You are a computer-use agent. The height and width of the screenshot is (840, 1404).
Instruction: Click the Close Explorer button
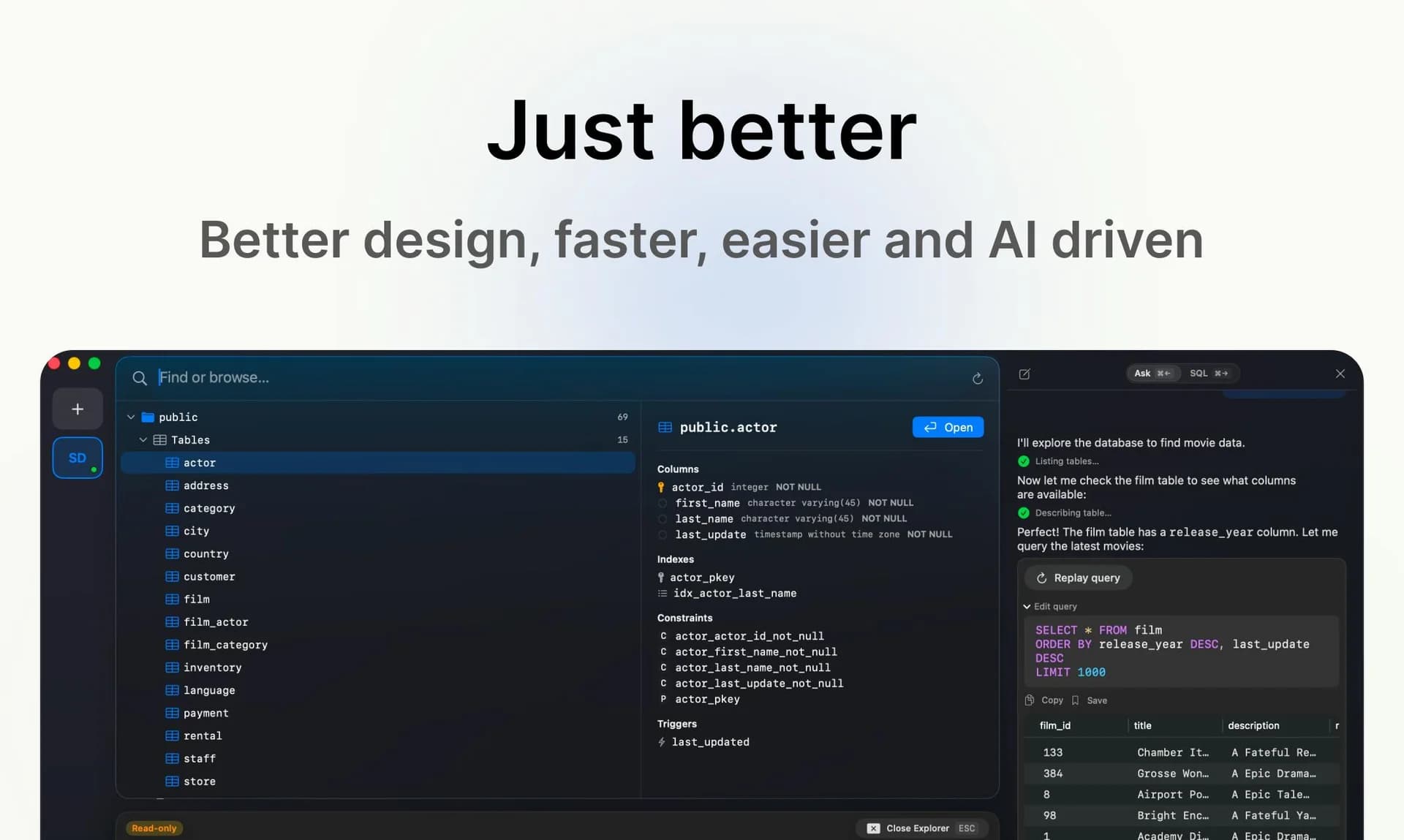[921, 828]
